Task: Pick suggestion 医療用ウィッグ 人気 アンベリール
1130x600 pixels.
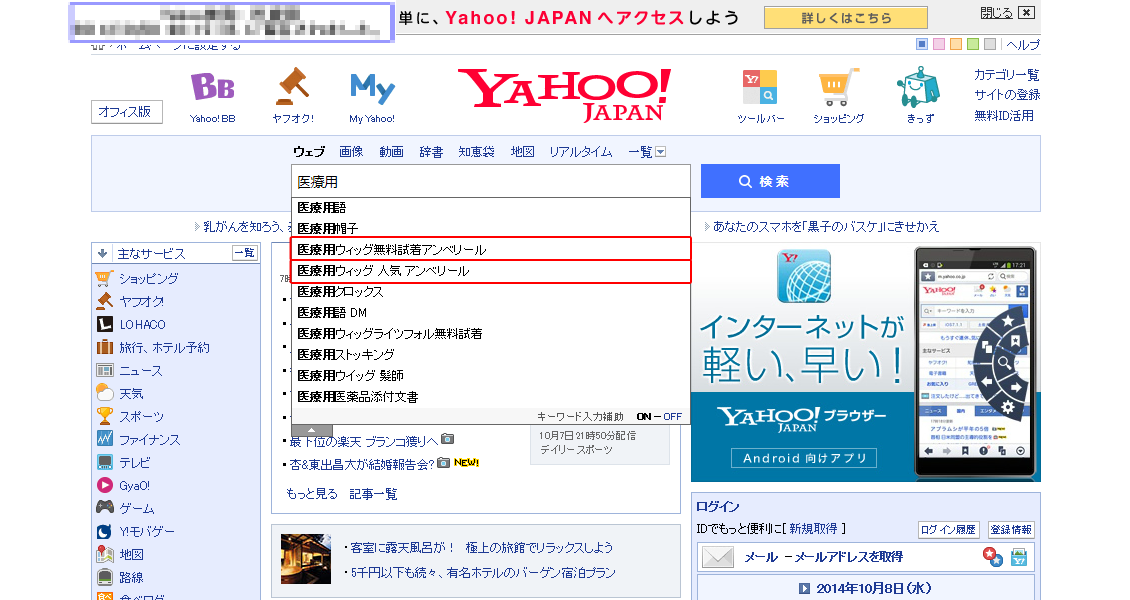Action: [491, 271]
